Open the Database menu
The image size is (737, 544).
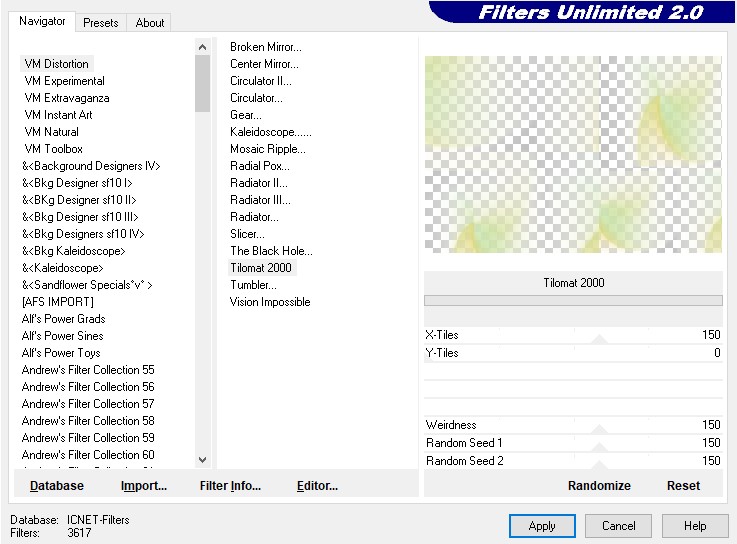point(57,486)
